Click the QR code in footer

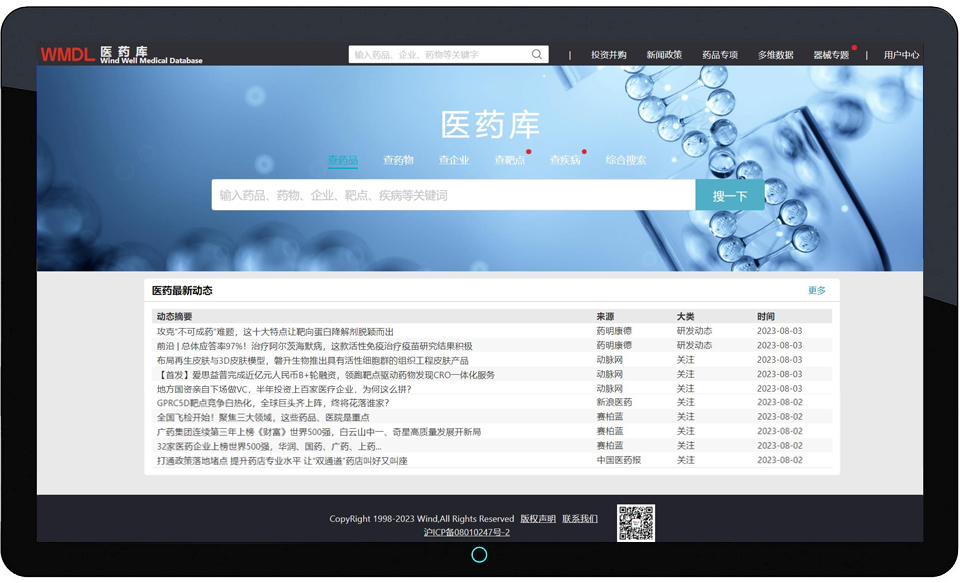[x=635, y=522]
